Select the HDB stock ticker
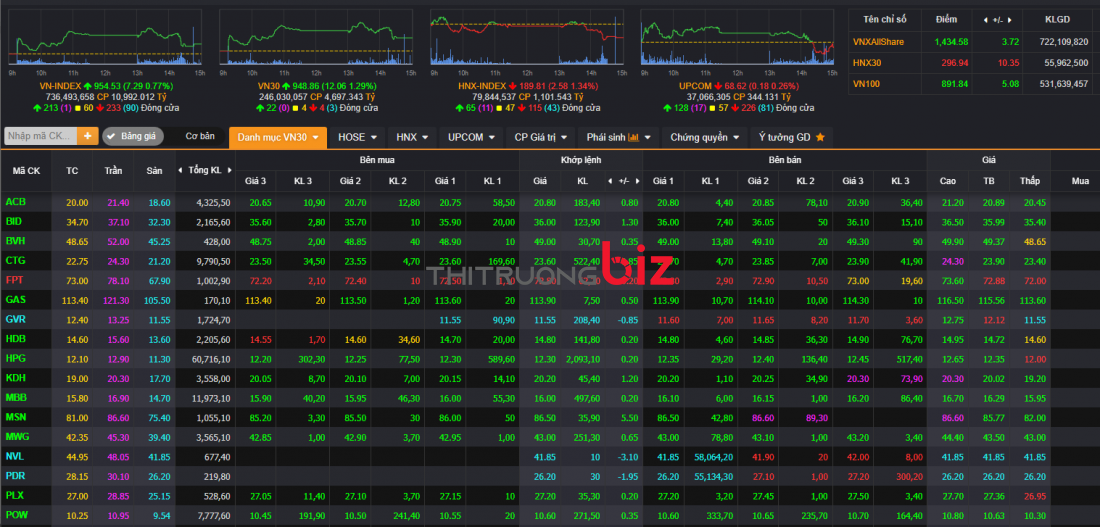Image resolution: width=1100 pixels, height=527 pixels. tap(15, 339)
